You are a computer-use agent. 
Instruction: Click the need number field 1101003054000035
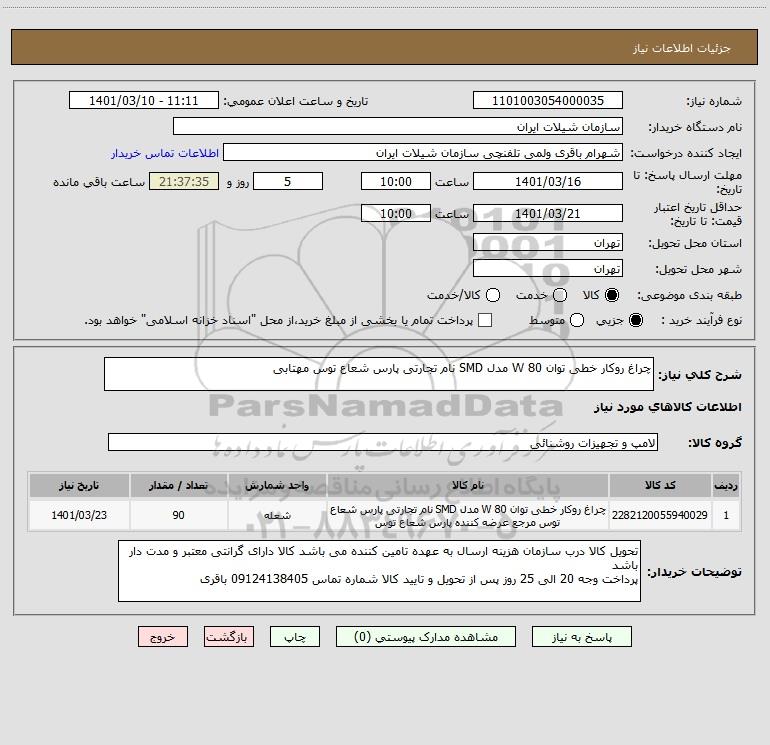[548, 101]
